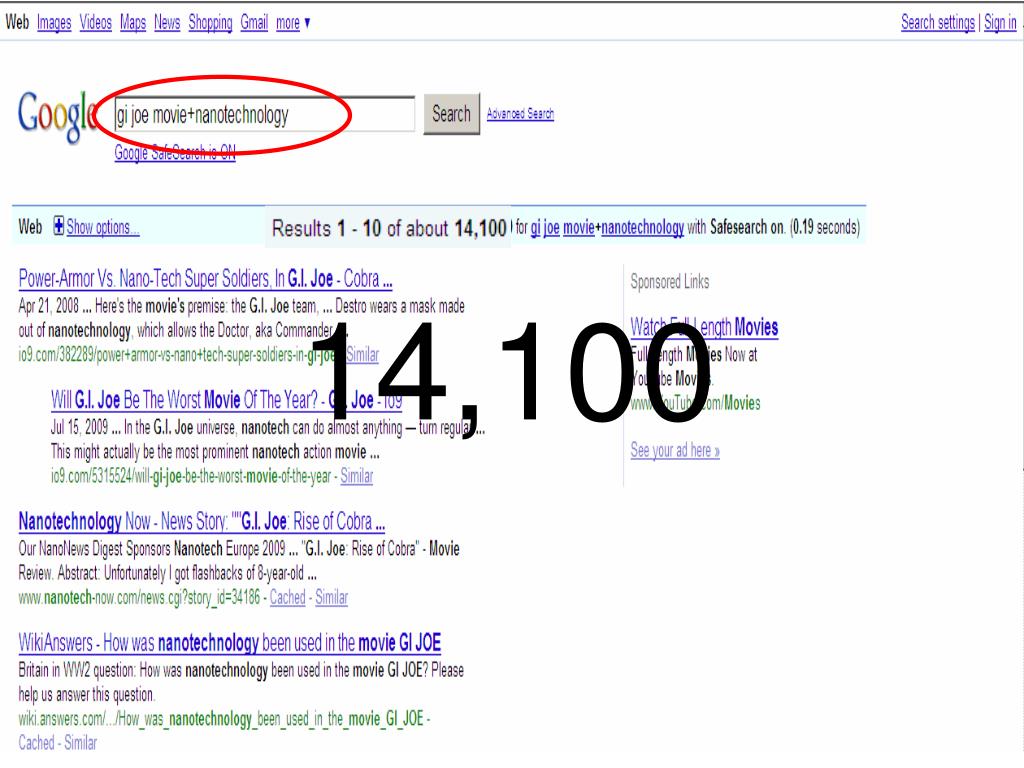The width and height of the screenshot is (1024, 768).
Task: Open Nanotechnology Now News Story result
Action: (x=201, y=521)
